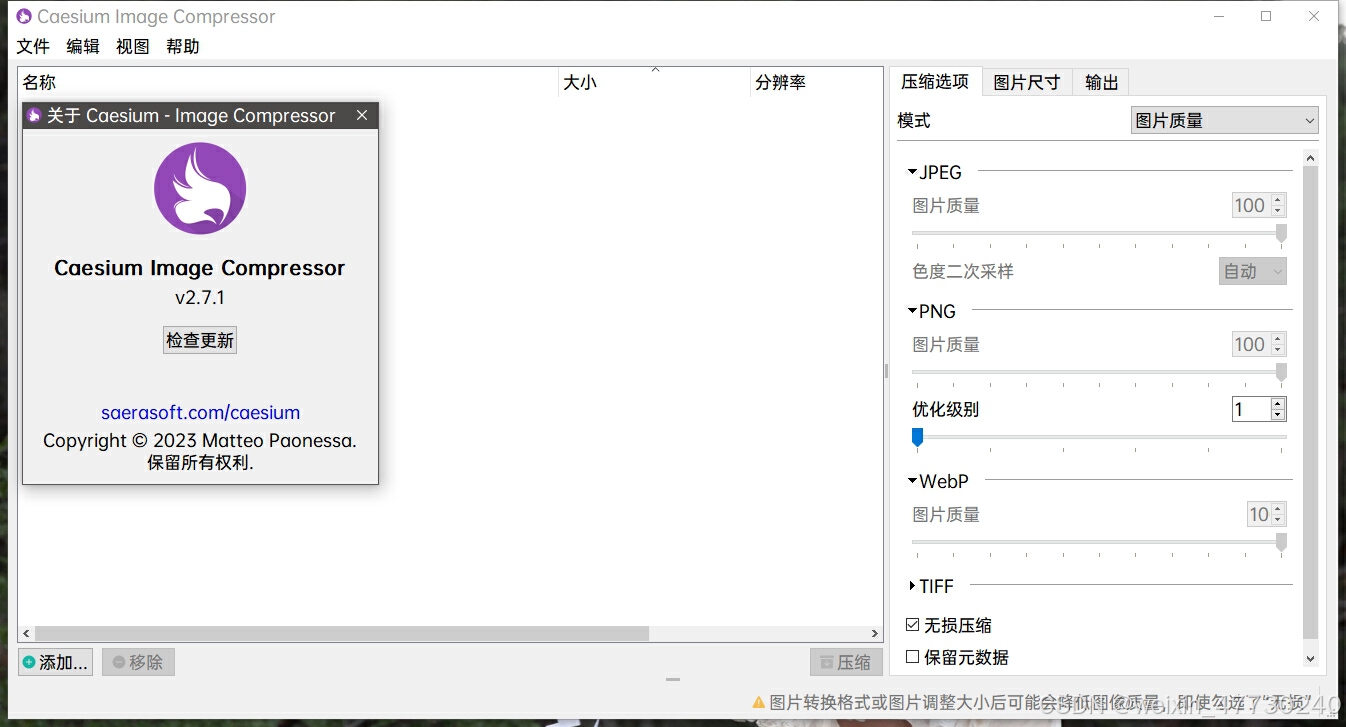The image size is (1346, 727).
Task: Open the 编辑 menu
Action: [83, 46]
